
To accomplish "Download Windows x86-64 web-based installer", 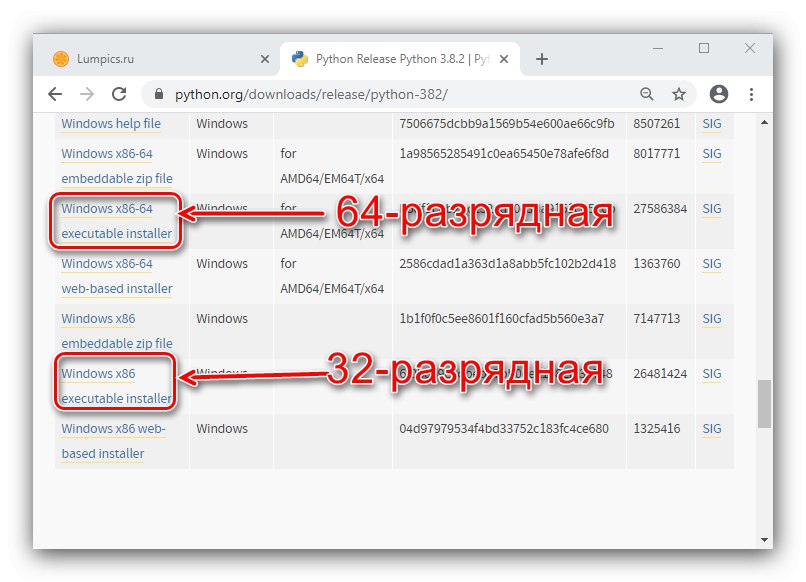I will coord(117,276).
